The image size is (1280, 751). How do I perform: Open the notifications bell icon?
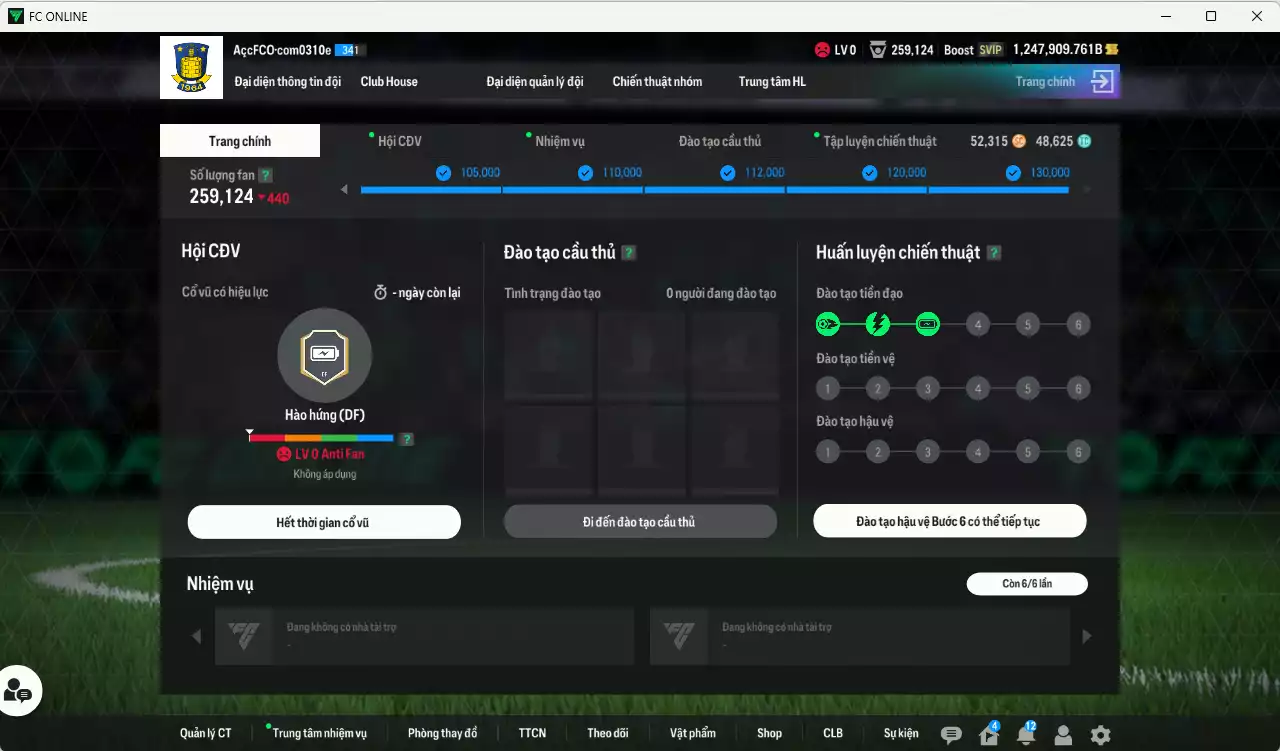click(x=1025, y=735)
